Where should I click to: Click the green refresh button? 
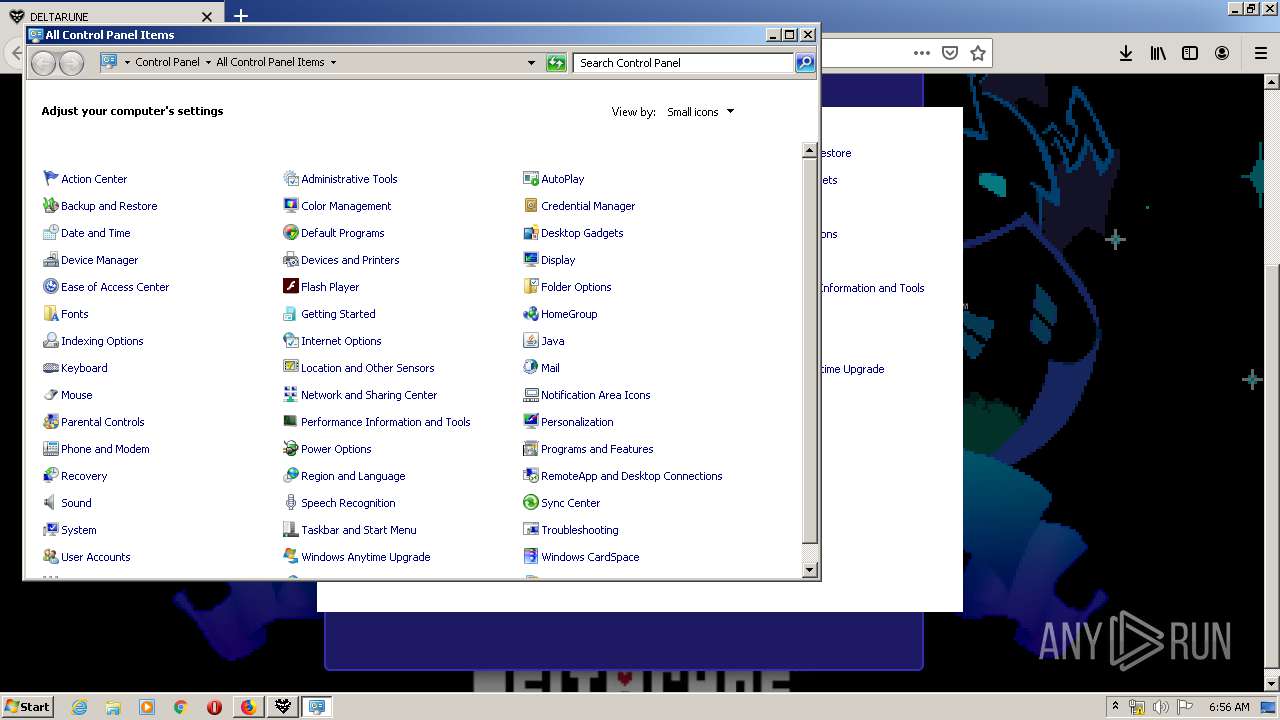556,63
